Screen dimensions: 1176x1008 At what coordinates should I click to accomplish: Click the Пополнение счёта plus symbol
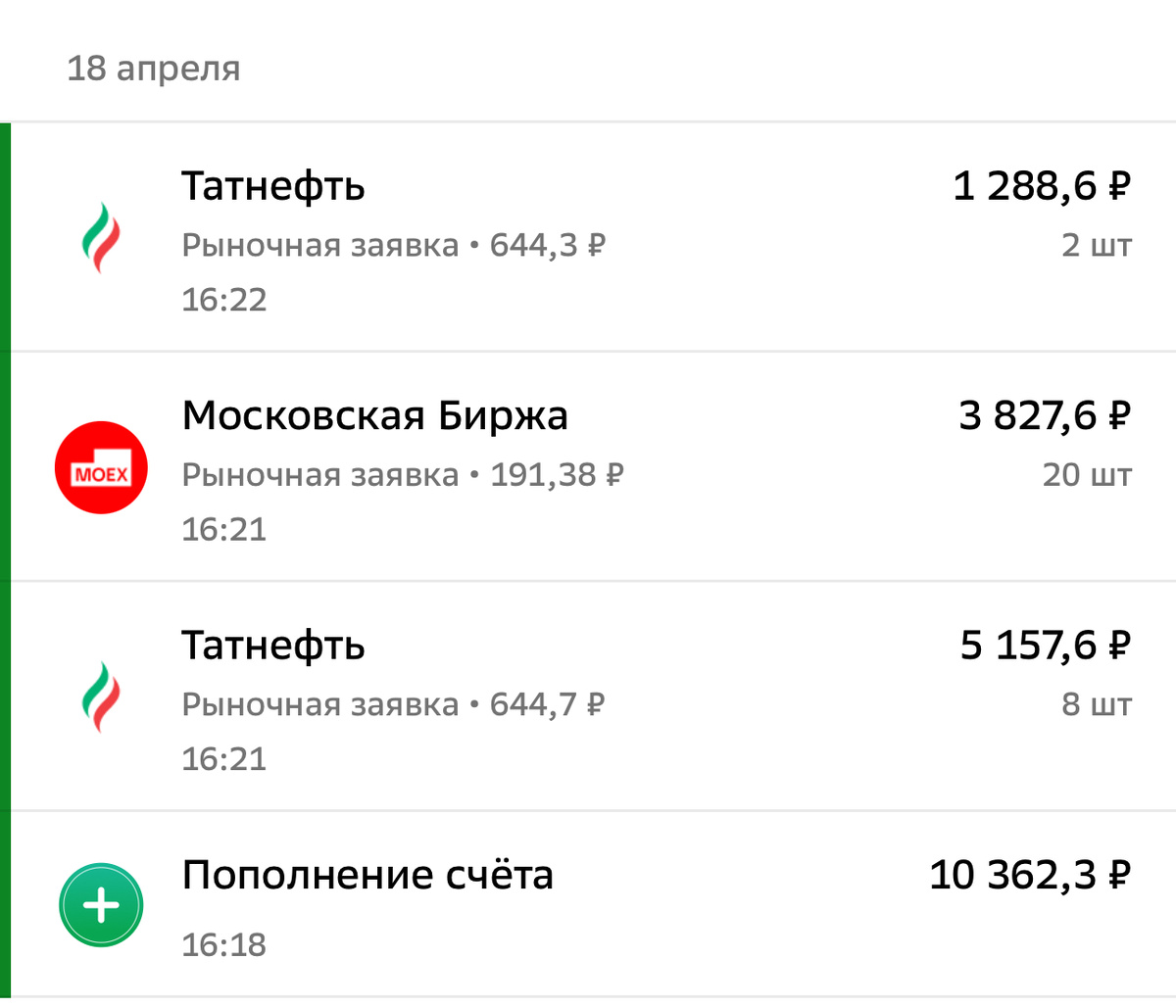click(101, 905)
